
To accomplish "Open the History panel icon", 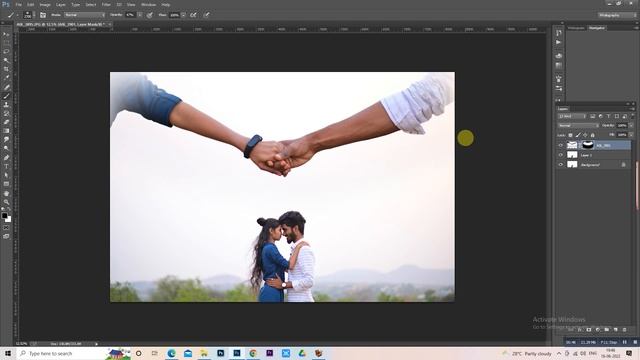I will [x=559, y=33].
